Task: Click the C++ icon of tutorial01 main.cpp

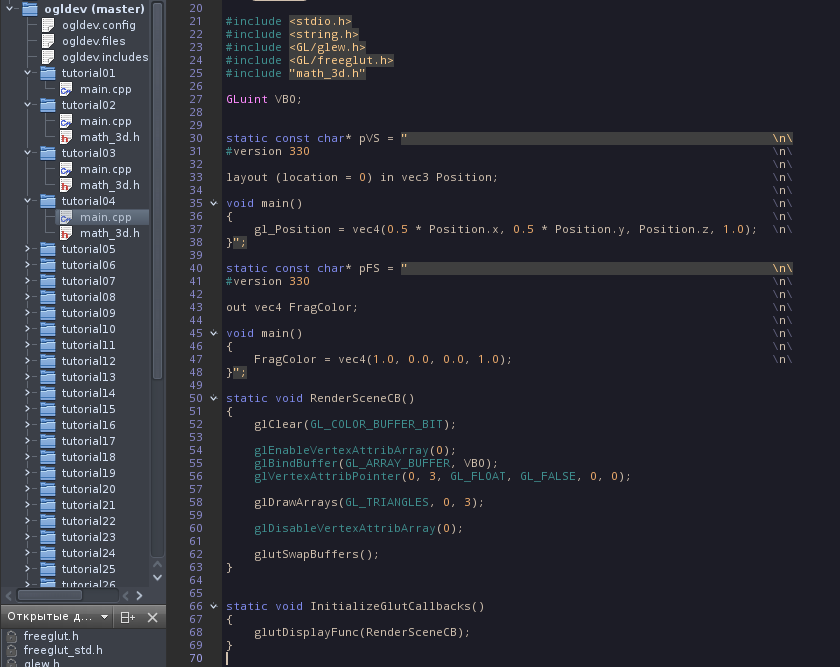Action: point(66,89)
